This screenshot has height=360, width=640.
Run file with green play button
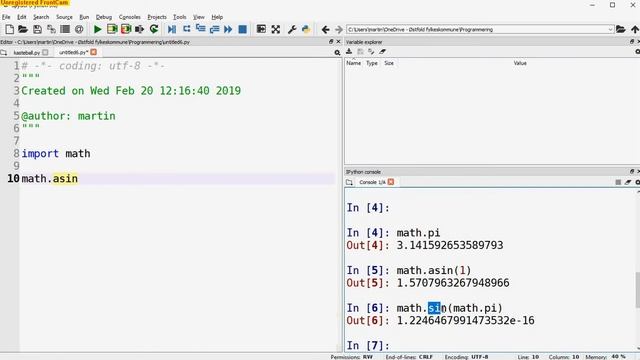[98, 29]
